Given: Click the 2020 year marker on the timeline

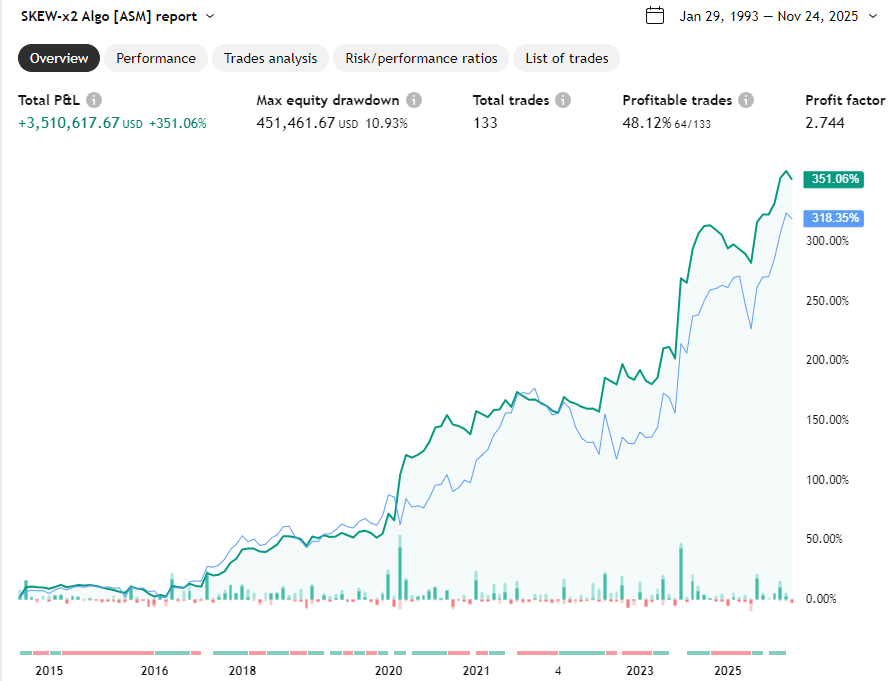Looking at the screenshot, I should tap(388, 671).
